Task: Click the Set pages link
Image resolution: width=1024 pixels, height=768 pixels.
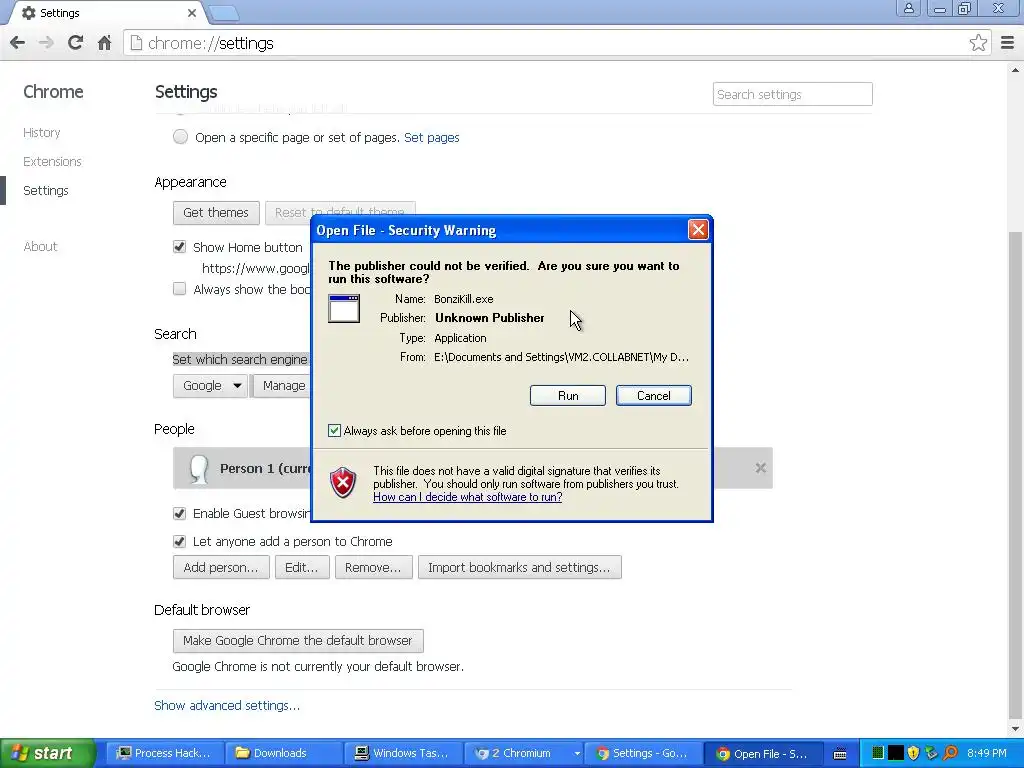Action: click(432, 137)
